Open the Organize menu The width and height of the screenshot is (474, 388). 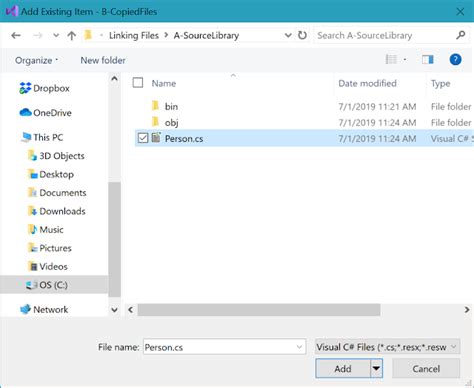click(x=36, y=60)
